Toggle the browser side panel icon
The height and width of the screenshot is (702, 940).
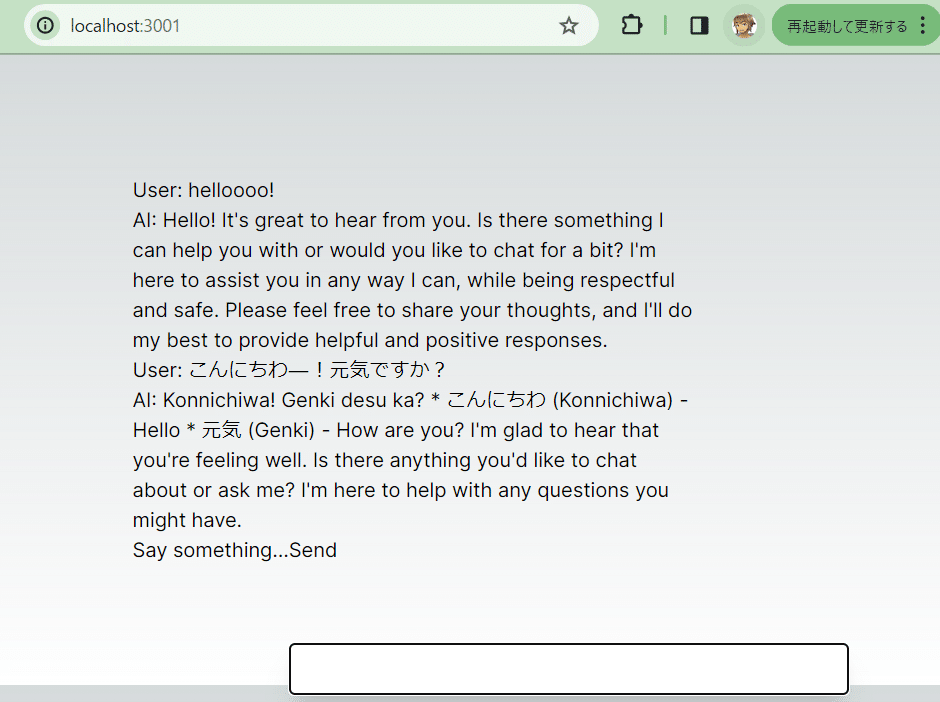pos(700,25)
